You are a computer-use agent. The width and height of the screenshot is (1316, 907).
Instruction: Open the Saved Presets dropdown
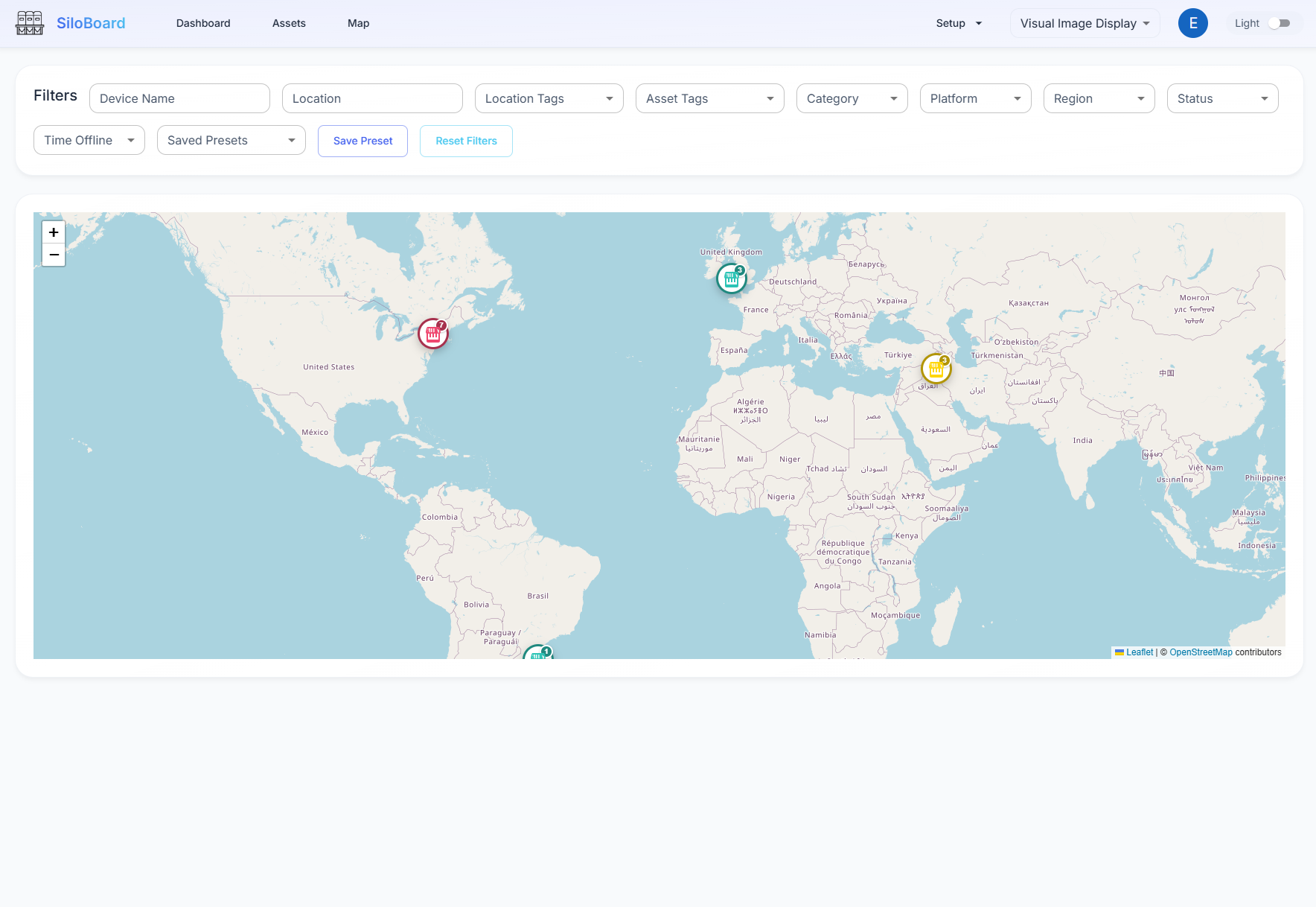231,140
